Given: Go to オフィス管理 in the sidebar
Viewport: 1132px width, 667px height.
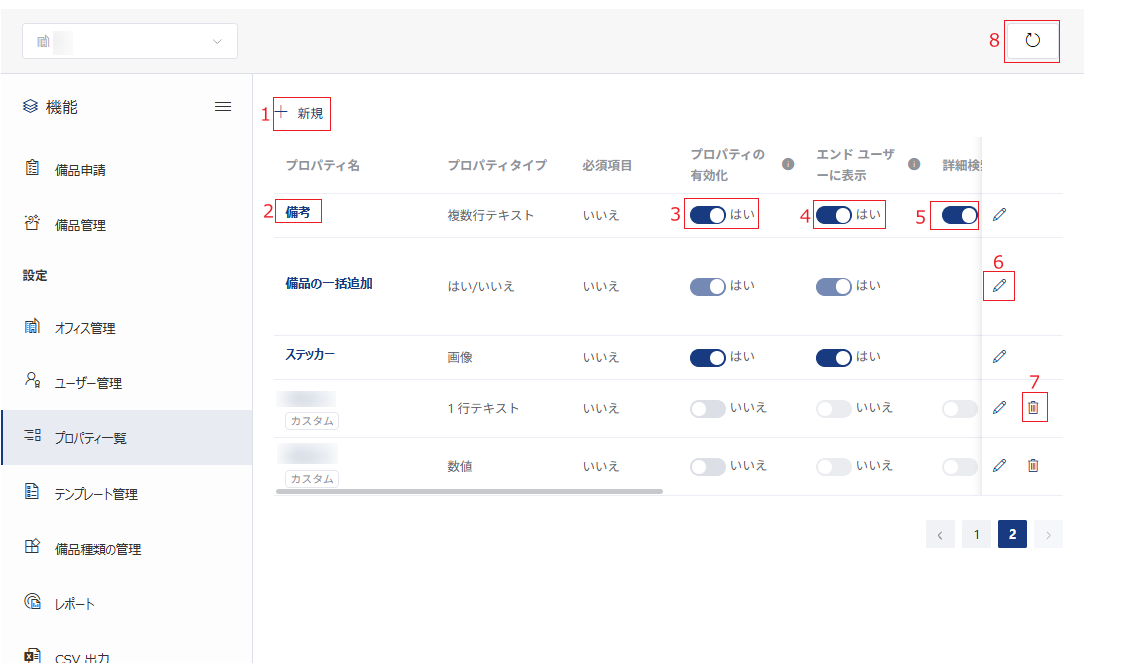Looking at the screenshot, I should 85,328.
